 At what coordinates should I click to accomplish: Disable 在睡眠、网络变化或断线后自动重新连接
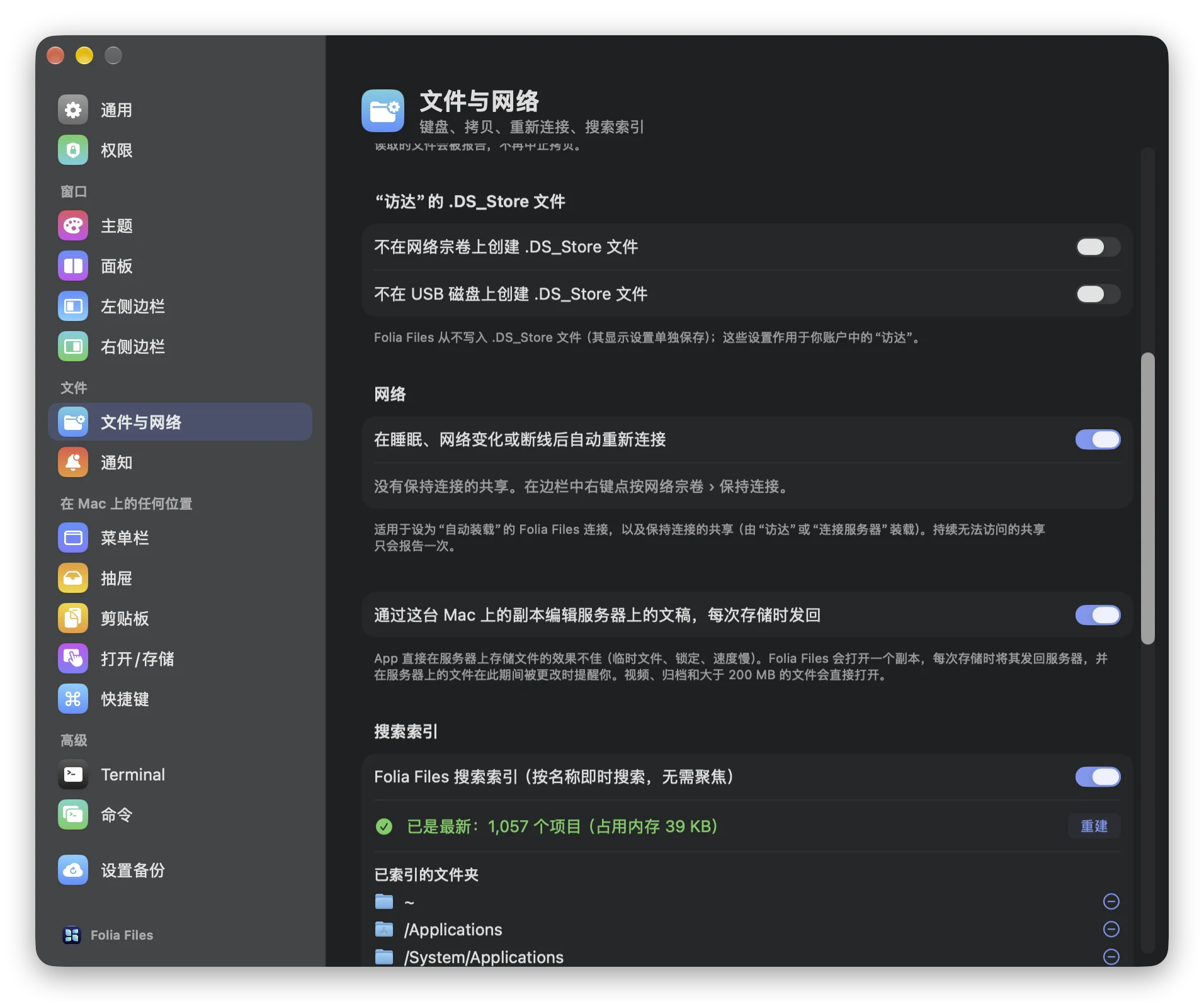(1098, 440)
